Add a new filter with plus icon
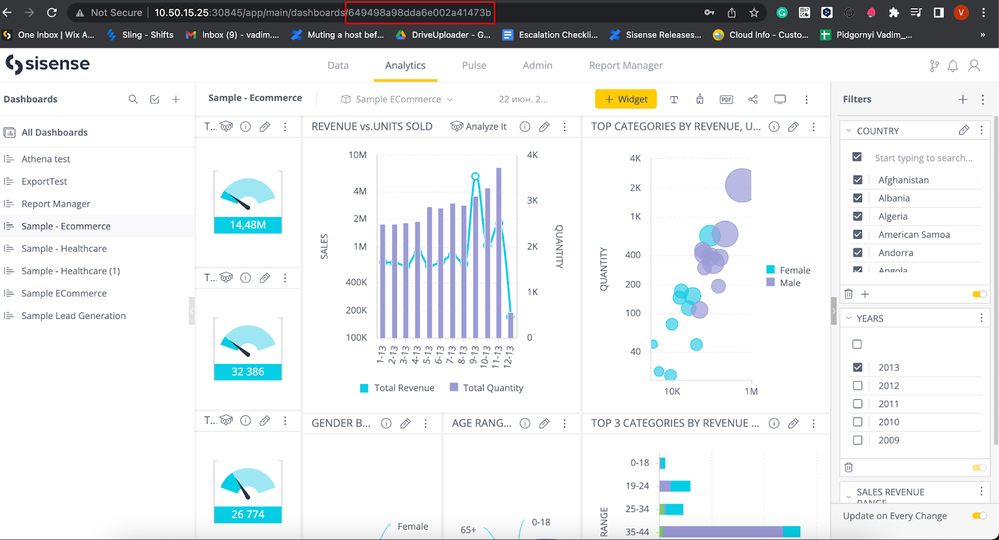The height and width of the screenshot is (540, 999). pyautogui.click(x=963, y=99)
